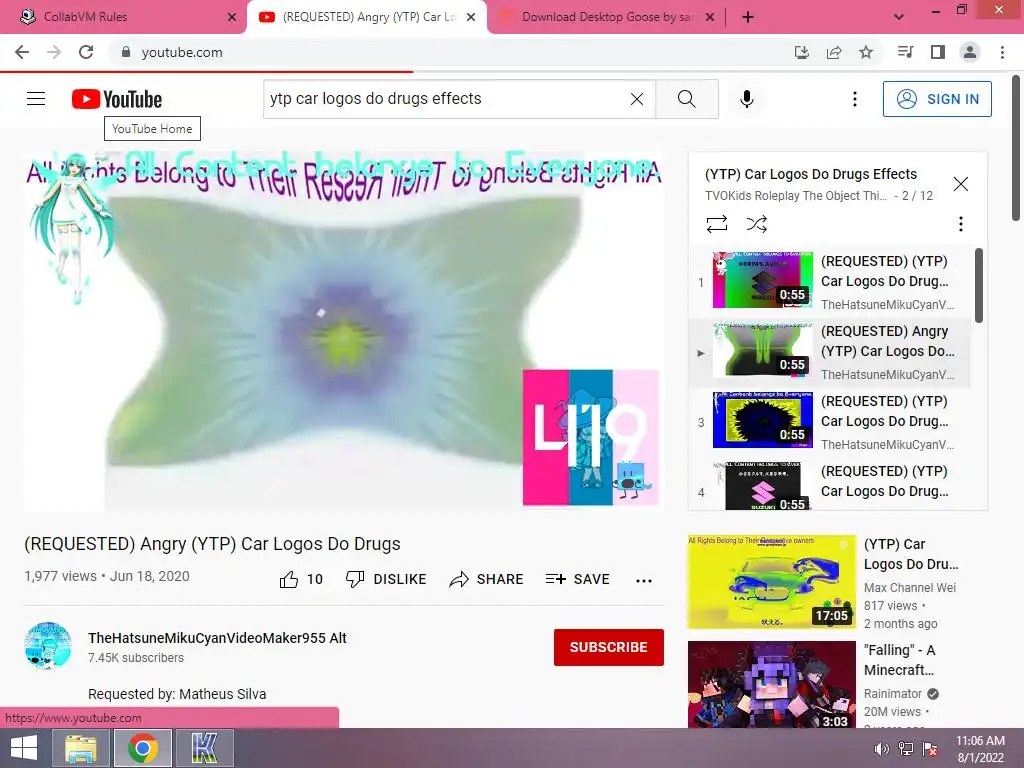
Task: Click the playlist panel scrollbar
Action: point(978,285)
